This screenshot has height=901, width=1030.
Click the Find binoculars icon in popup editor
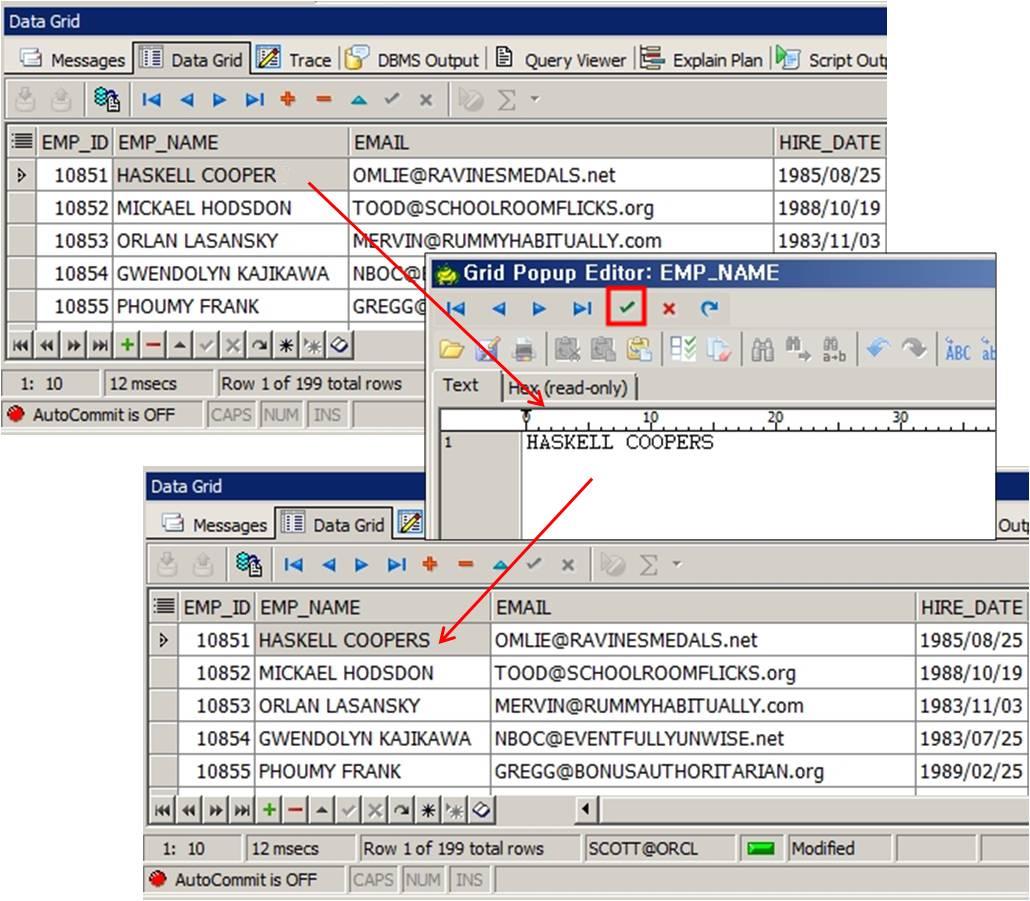(x=763, y=350)
